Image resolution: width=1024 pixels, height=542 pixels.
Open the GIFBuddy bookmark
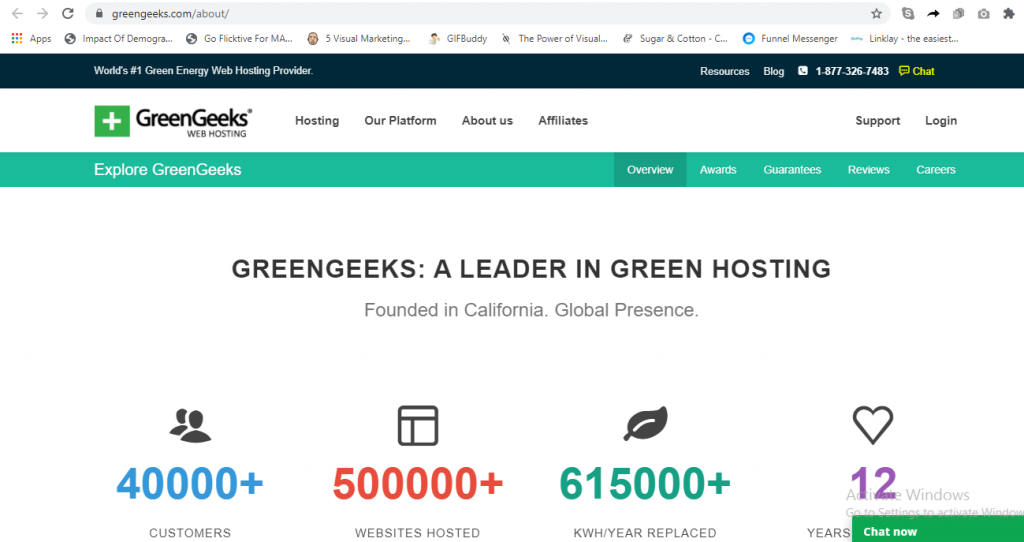tap(458, 39)
